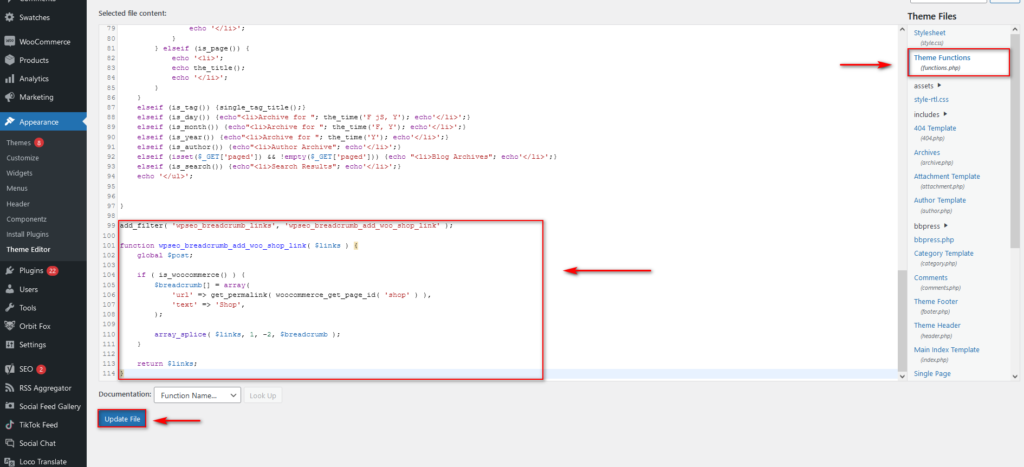
Task: Click the Marketing megaphone icon
Action: pyautogui.click(x=10, y=97)
